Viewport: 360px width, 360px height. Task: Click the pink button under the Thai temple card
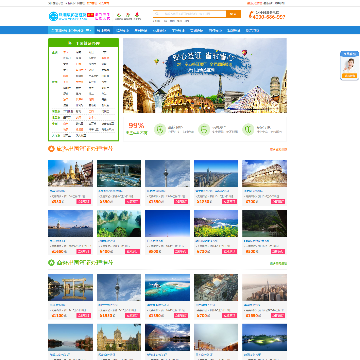(83, 202)
